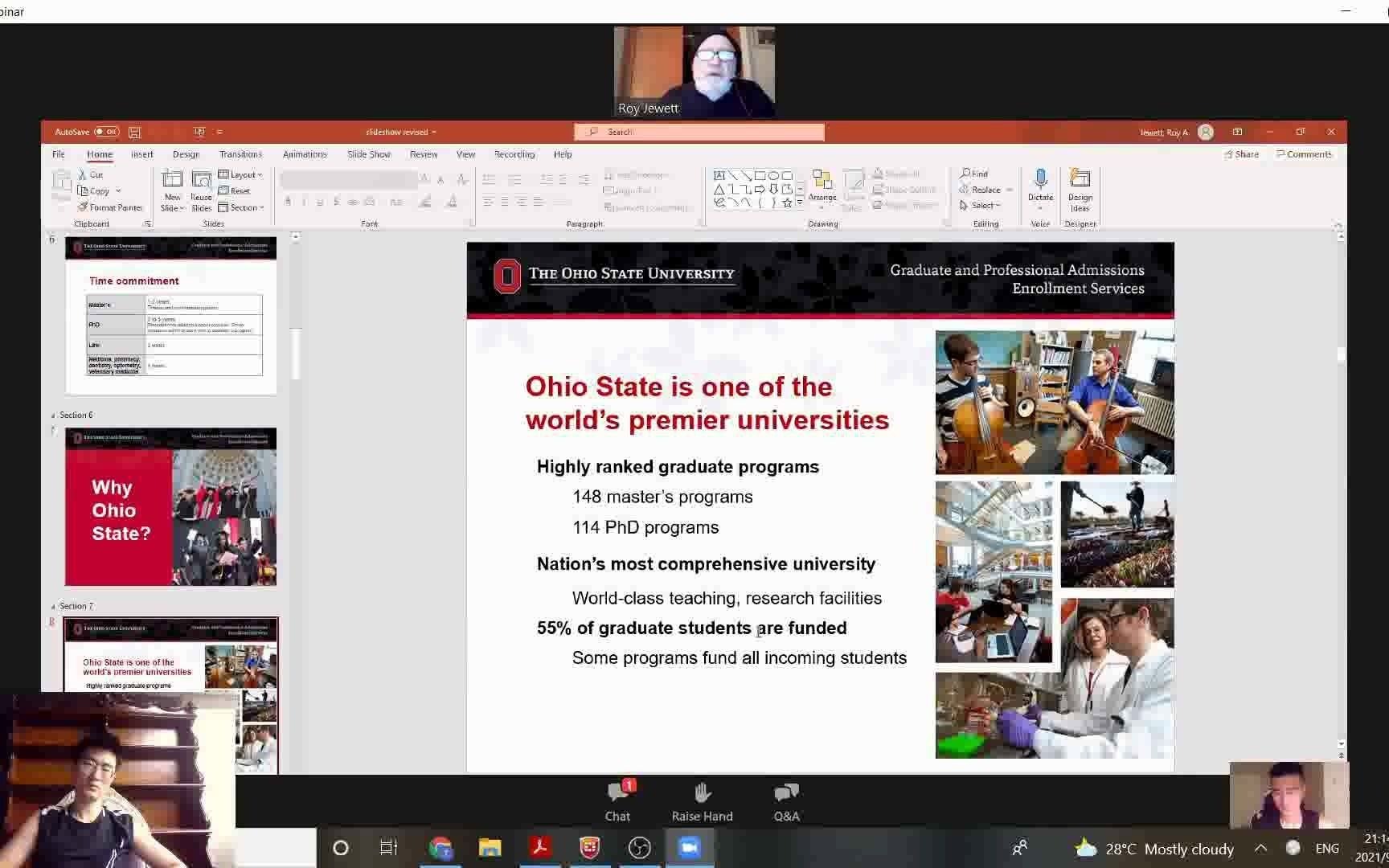
Task: Open the Help tab
Action: click(x=563, y=154)
